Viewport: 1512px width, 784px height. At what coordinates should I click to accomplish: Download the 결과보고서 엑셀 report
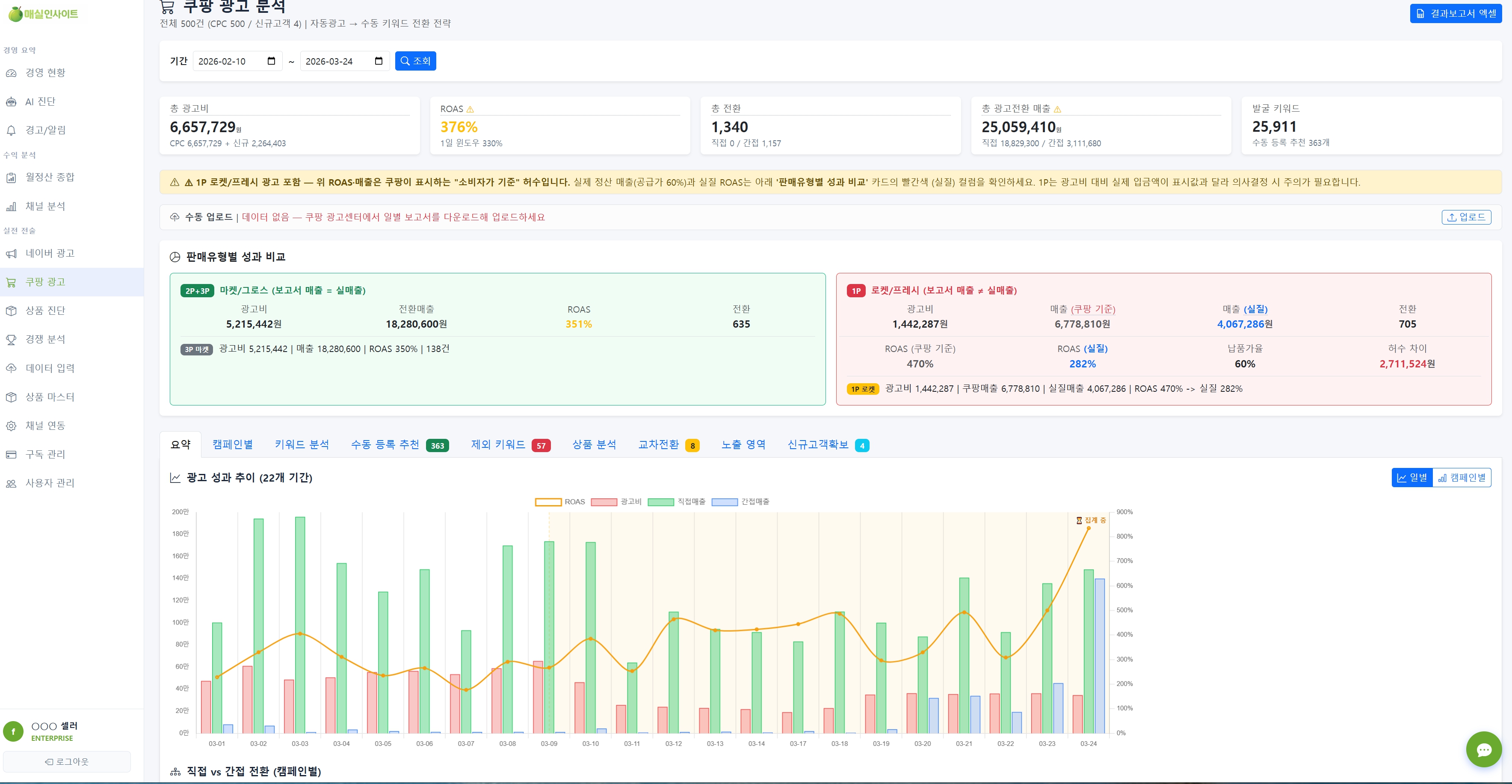click(1456, 14)
